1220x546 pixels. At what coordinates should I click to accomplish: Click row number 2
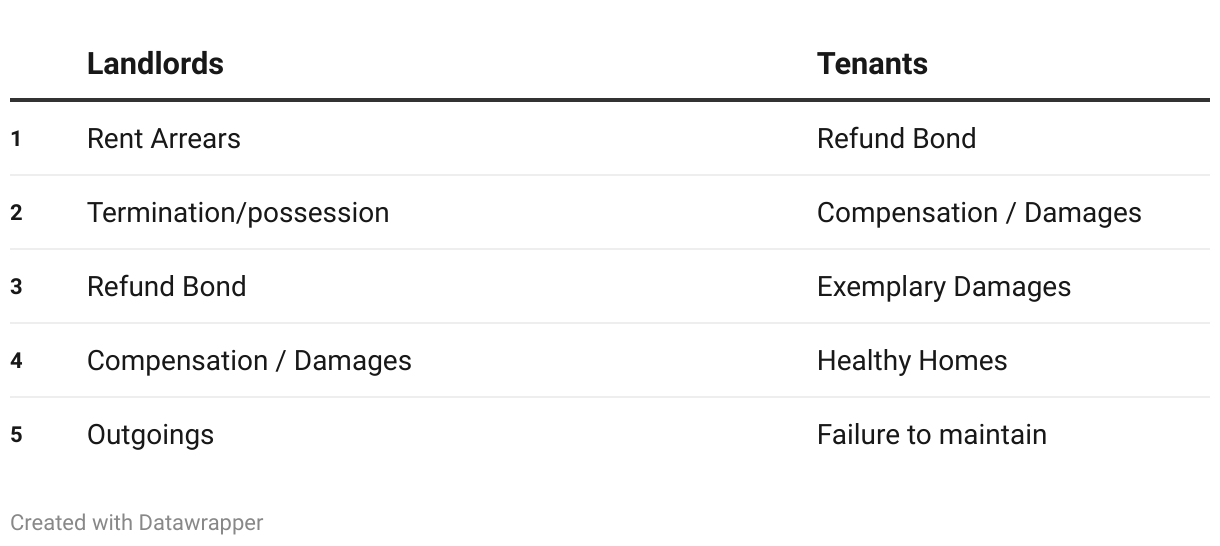[16, 213]
